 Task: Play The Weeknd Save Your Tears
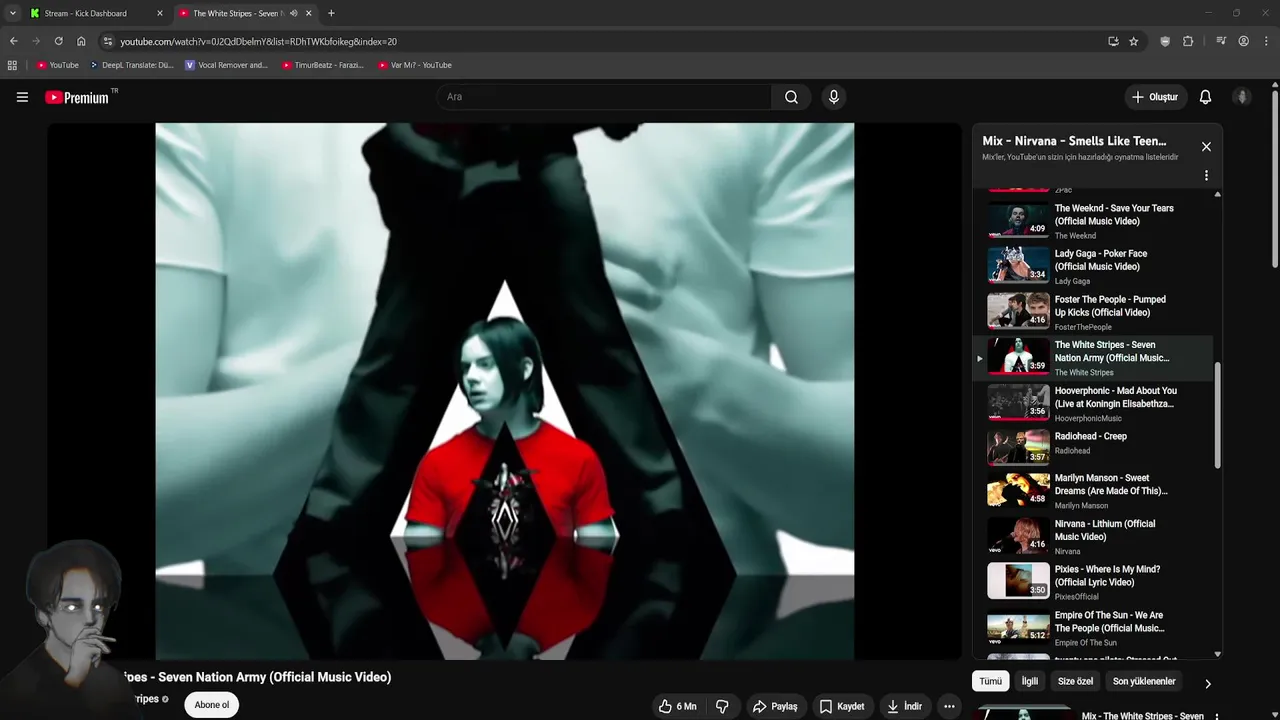(1093, 220)
